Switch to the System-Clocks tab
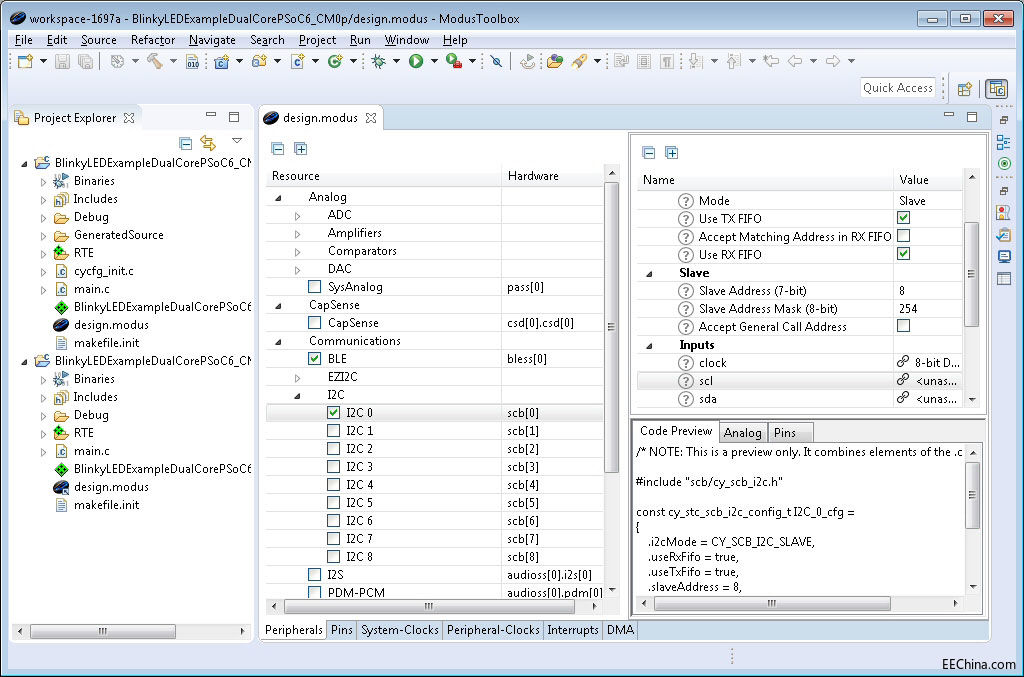This screenshot has width=1024, height=677. (x=400, y=630)
